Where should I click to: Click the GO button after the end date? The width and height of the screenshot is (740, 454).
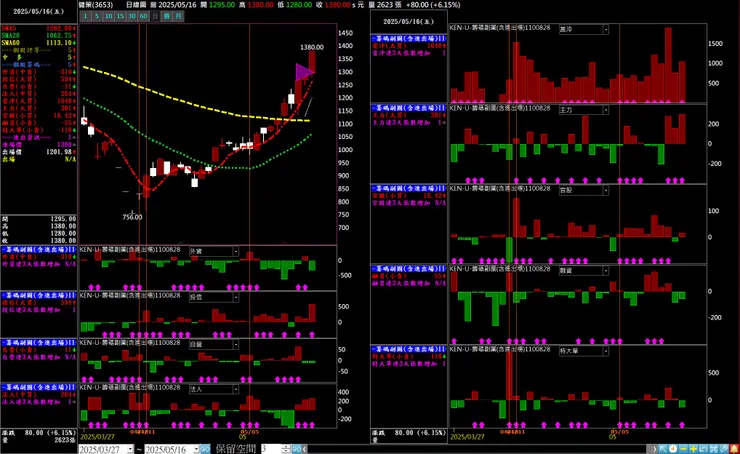[205, 449]
